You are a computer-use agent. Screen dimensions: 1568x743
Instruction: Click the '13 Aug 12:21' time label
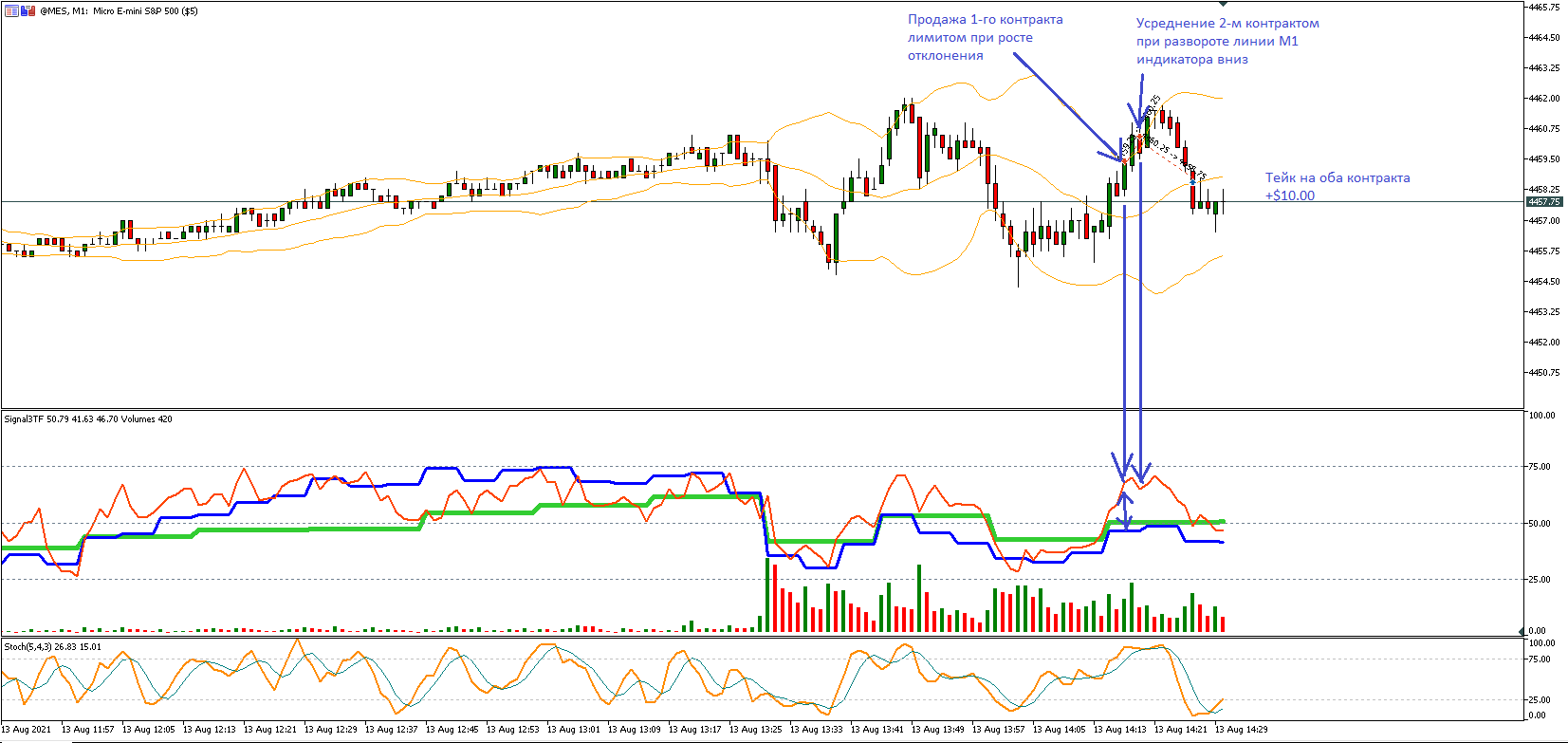click(270, 730)
